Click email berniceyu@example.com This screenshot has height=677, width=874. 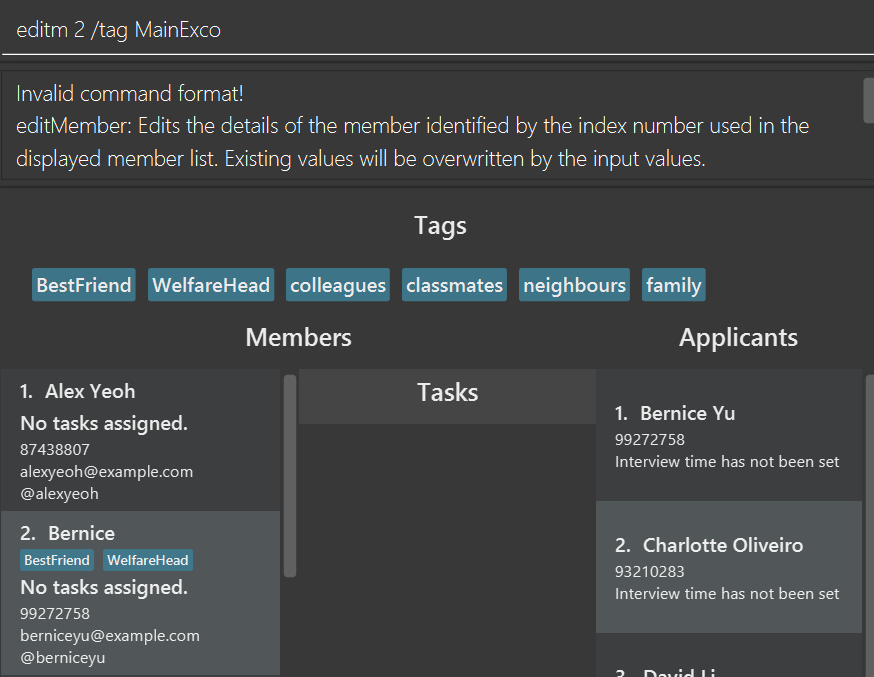click(x=110, y=636)
